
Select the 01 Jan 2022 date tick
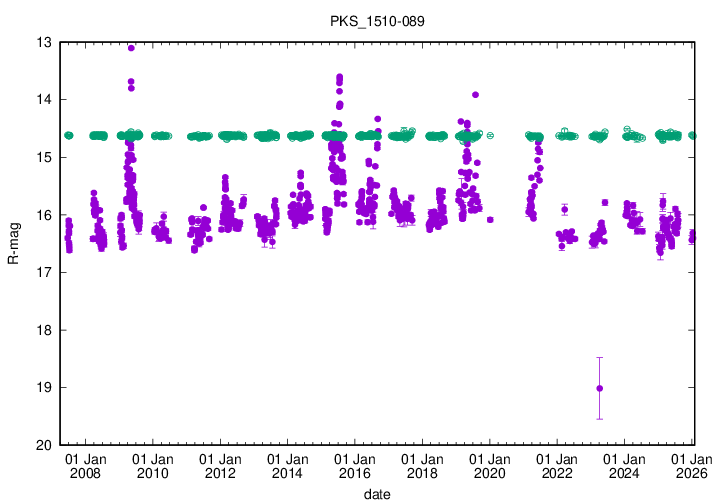pyautogui.click(x=557, y=466)
